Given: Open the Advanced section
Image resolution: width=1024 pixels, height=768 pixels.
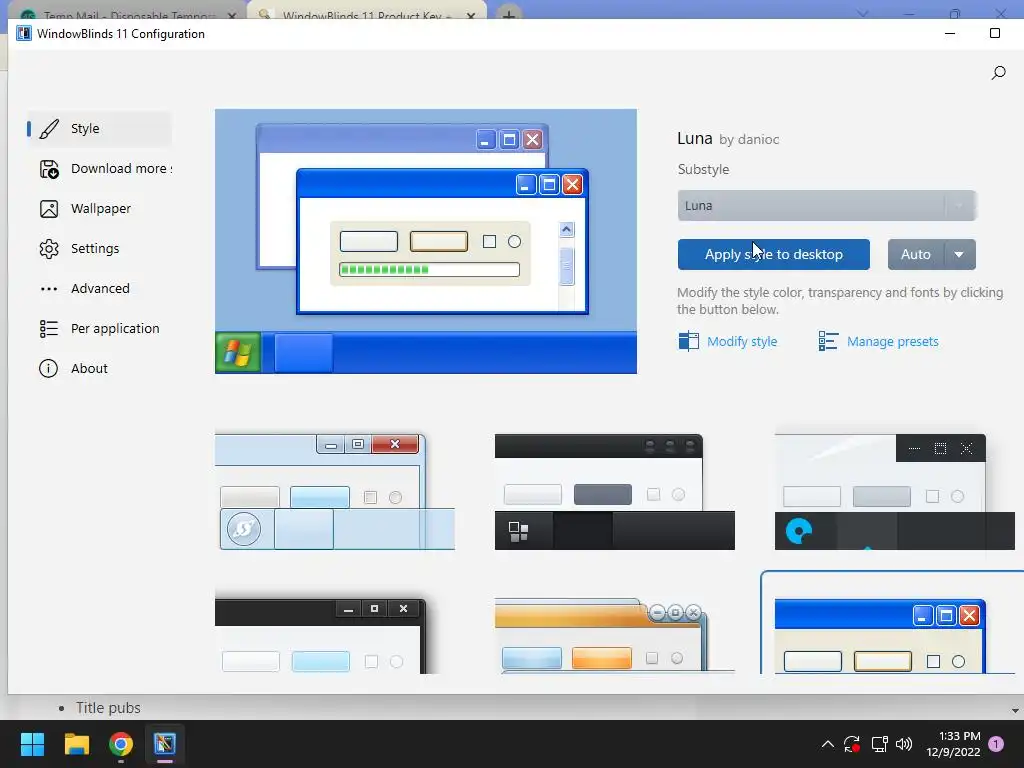Looking at the screenshot, I should [x=99, y=288].
